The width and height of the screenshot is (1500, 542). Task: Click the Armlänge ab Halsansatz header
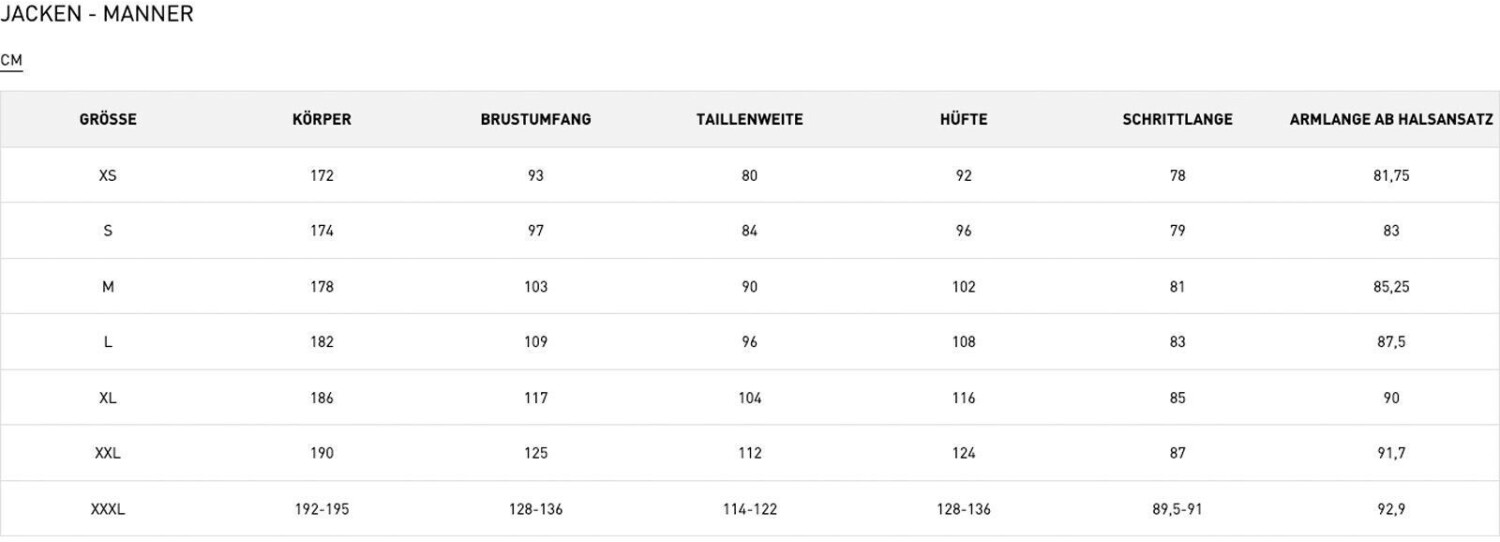click(1391, 120)
